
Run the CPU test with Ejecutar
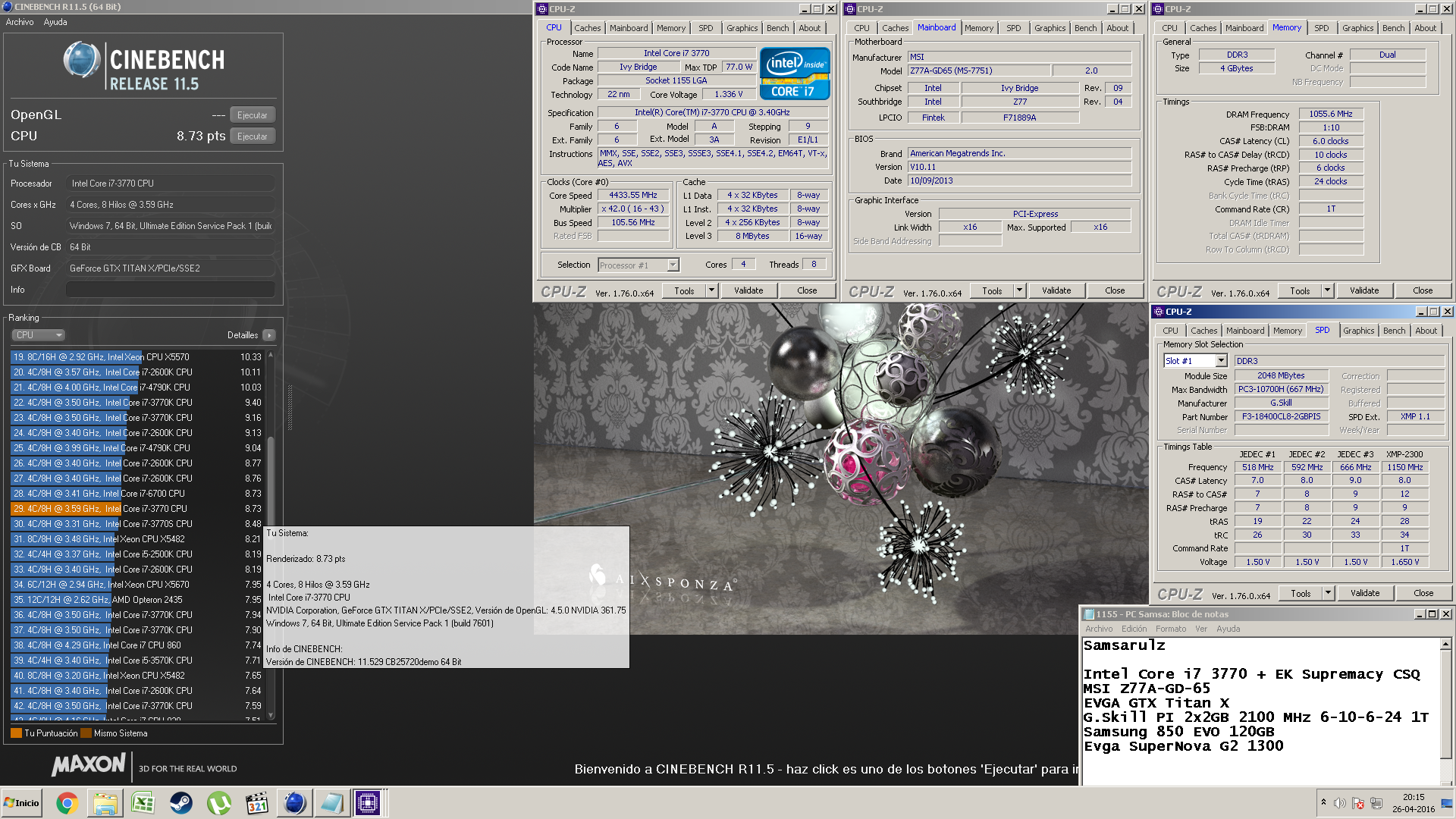coord(253,136)
